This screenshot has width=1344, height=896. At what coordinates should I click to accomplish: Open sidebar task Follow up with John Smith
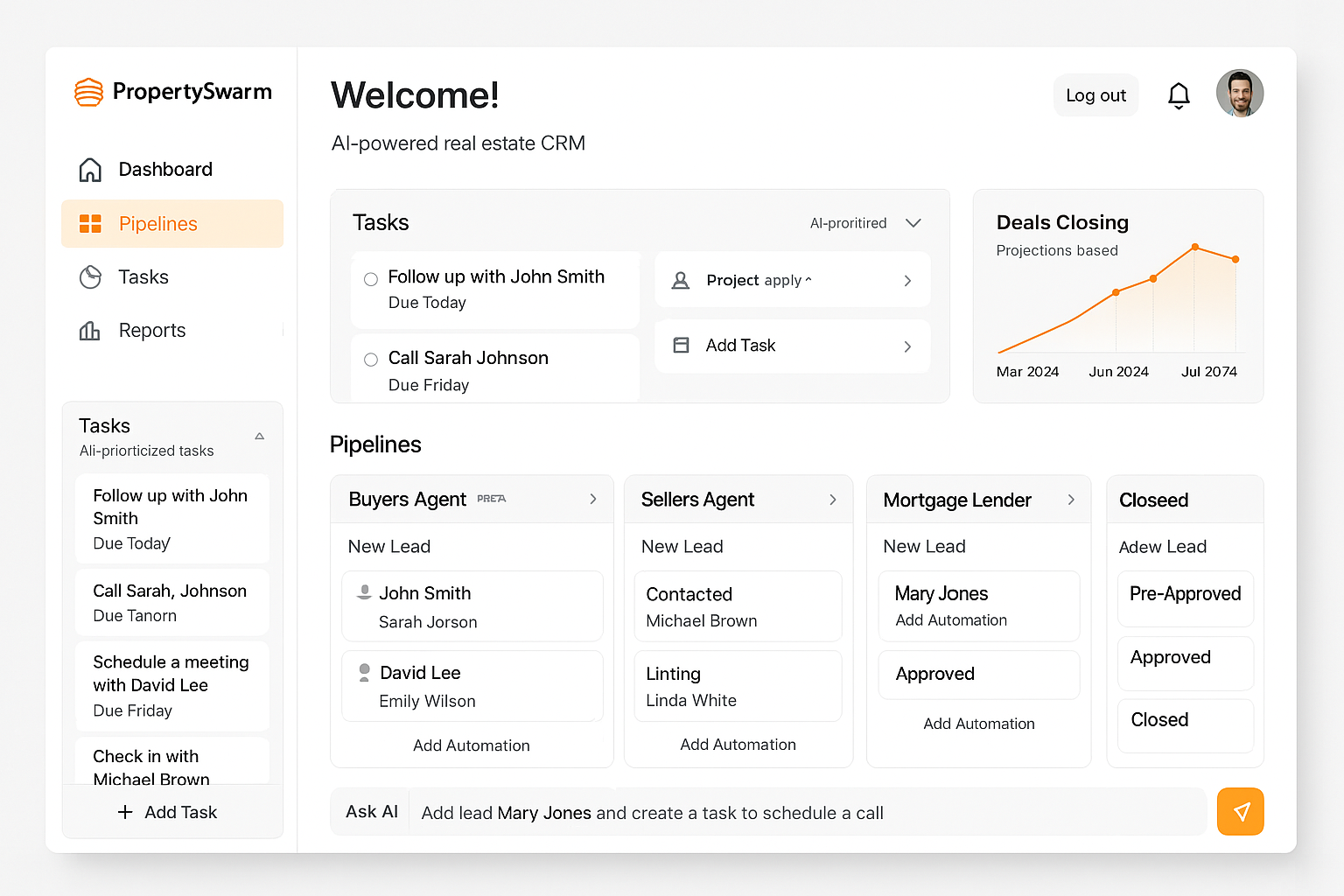click(172, 519)
